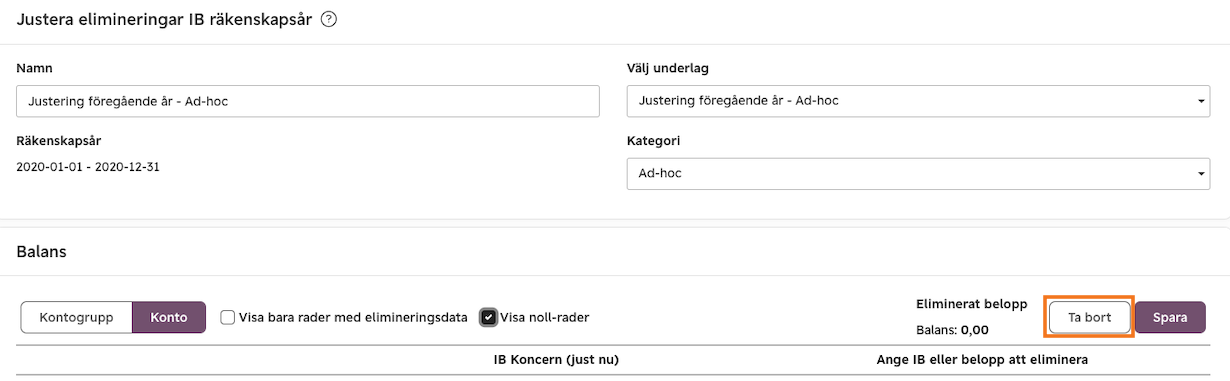
Task: Click dropdown arrow of Välj underlag
Action: (x=1200, y=101)
